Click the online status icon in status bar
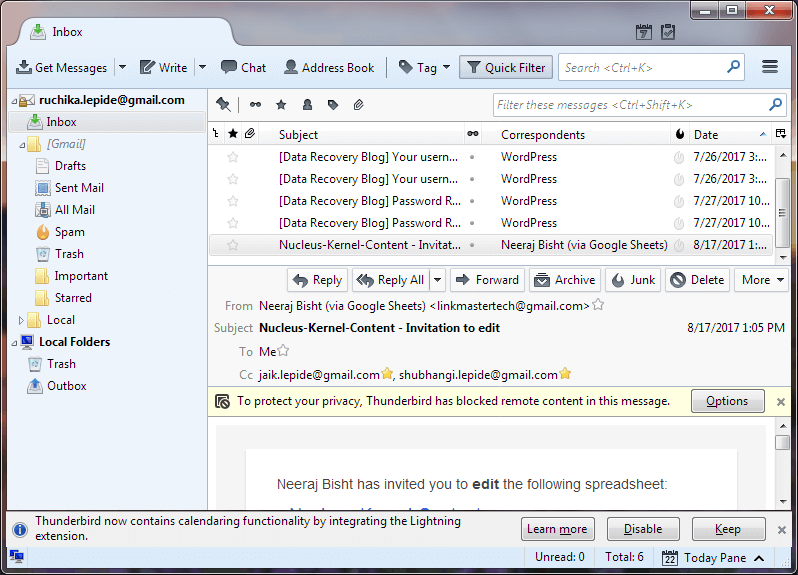798x575 pixels. coord(17,557)
